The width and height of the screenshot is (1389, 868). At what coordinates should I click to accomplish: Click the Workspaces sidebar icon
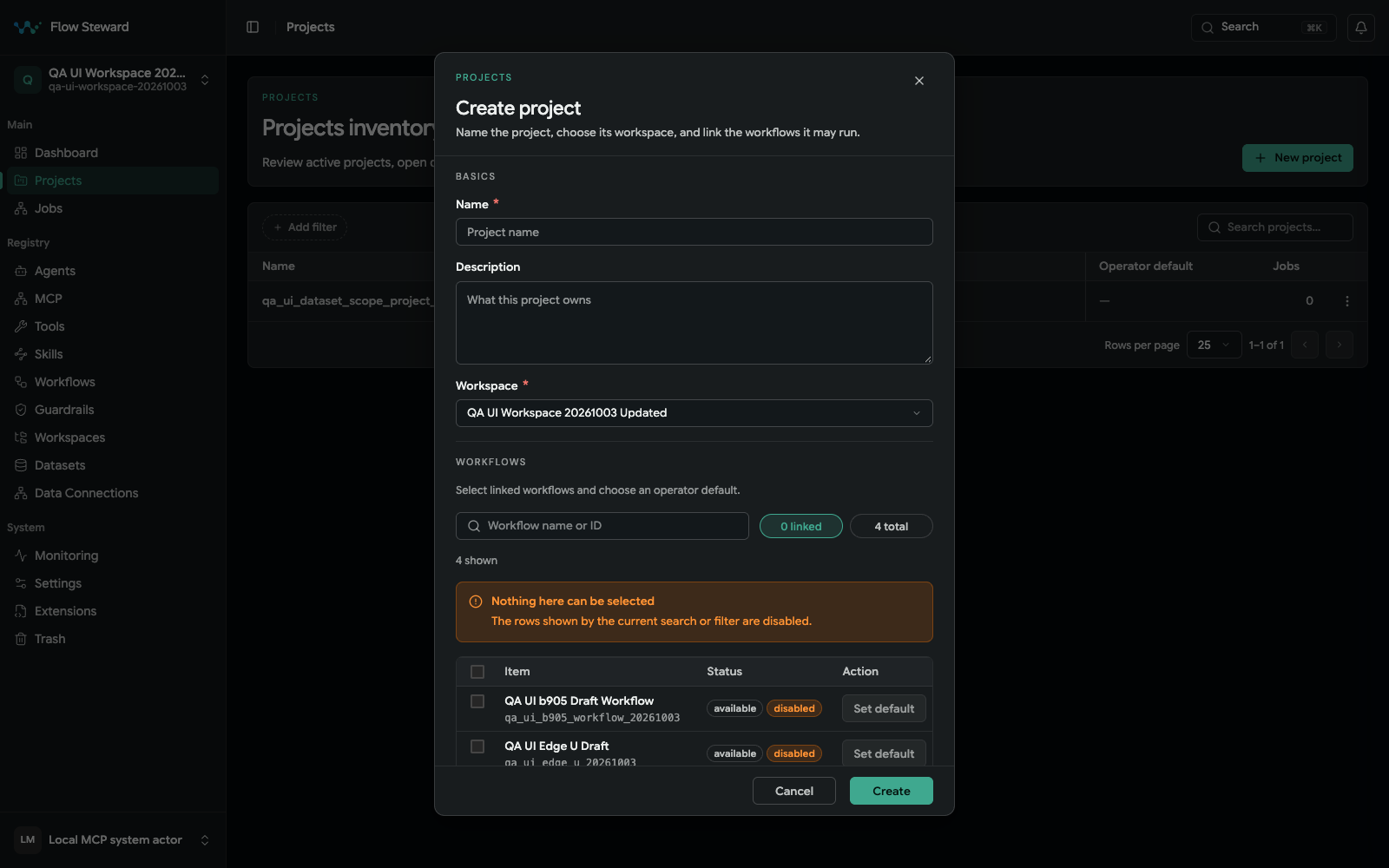[x=21, y=437]
